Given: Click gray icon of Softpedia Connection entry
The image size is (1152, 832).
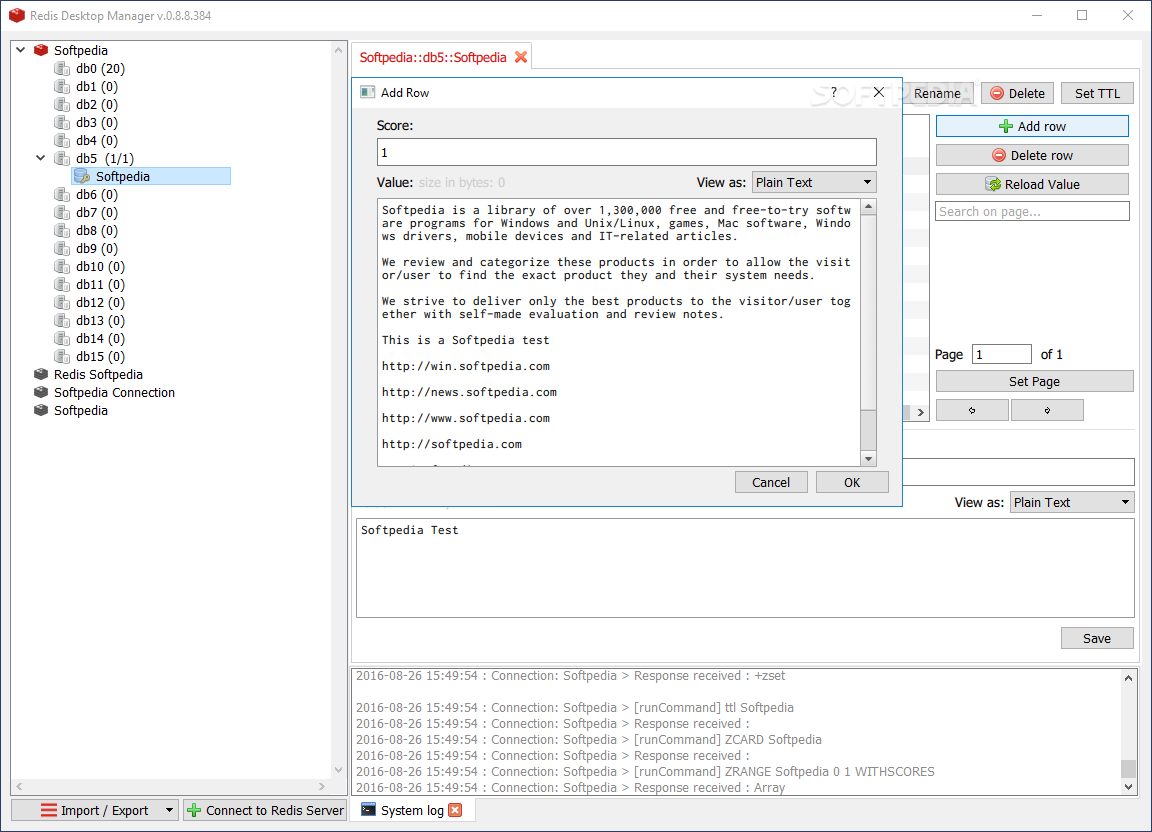Looking at the screenshot, I should coord(41,392).
